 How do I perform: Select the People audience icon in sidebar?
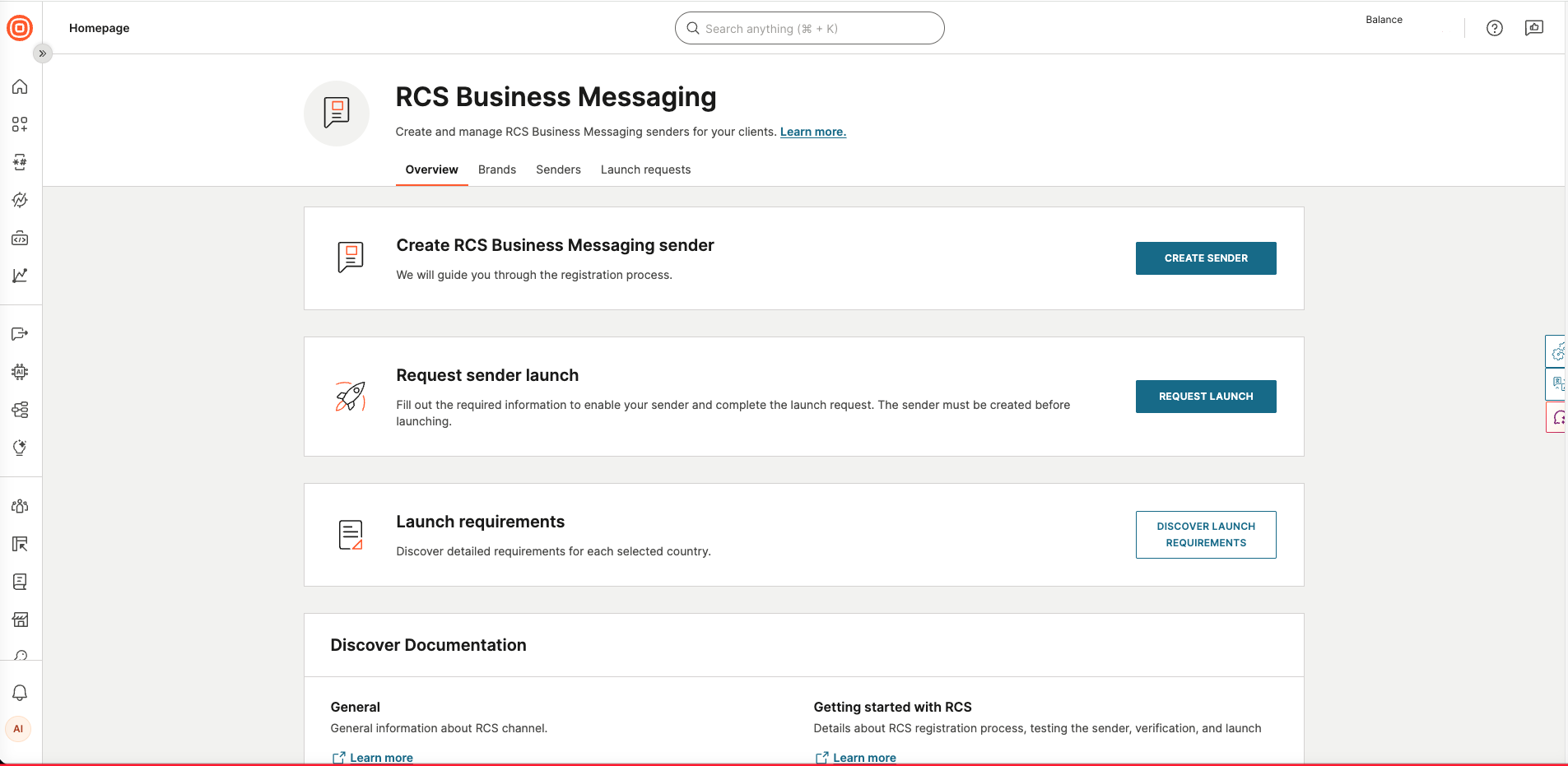[20, 506]
